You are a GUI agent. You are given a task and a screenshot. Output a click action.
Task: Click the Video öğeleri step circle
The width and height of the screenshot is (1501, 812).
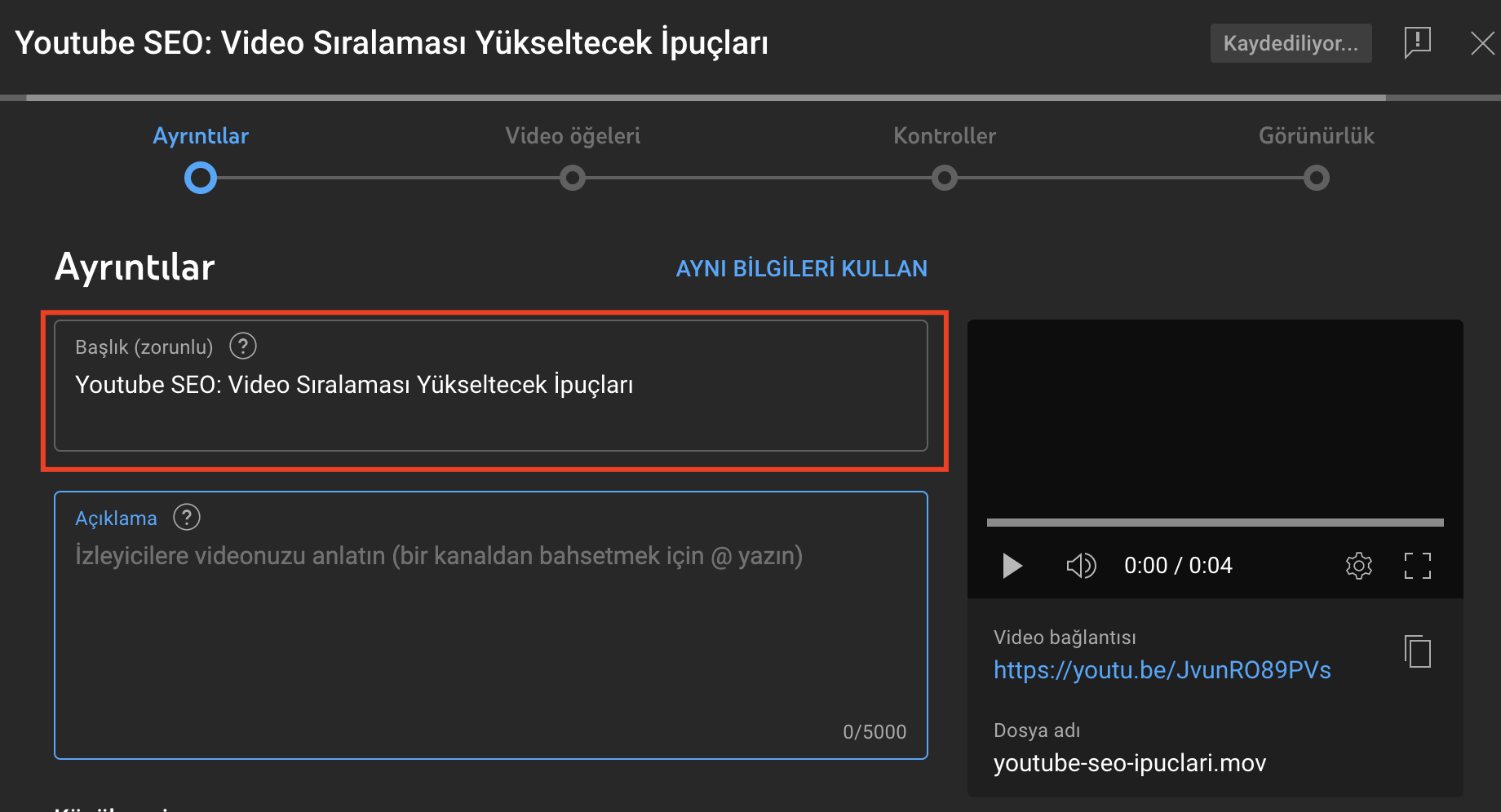pyautogui.click(x=573, y=178)
